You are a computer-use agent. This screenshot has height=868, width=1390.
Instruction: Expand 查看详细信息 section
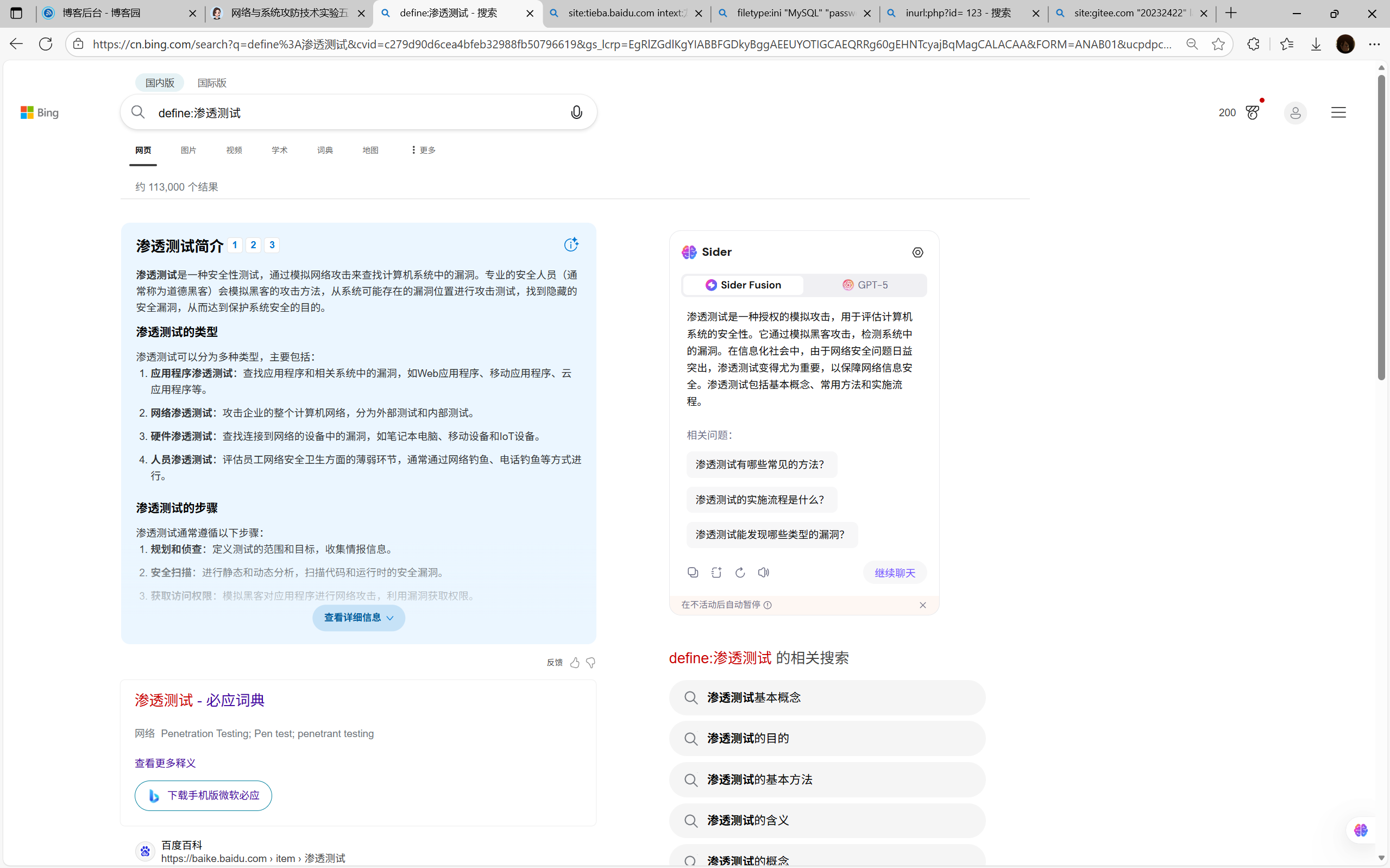coord(358,618)
